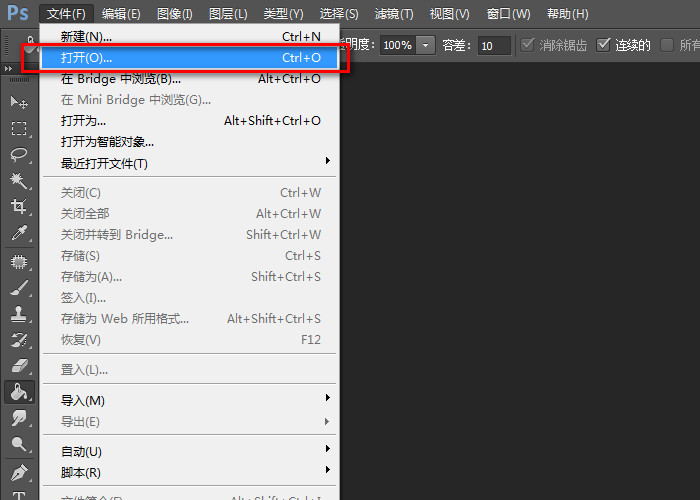Click the opacity 100% value field

pyautogui.click(x=398, y=45)
